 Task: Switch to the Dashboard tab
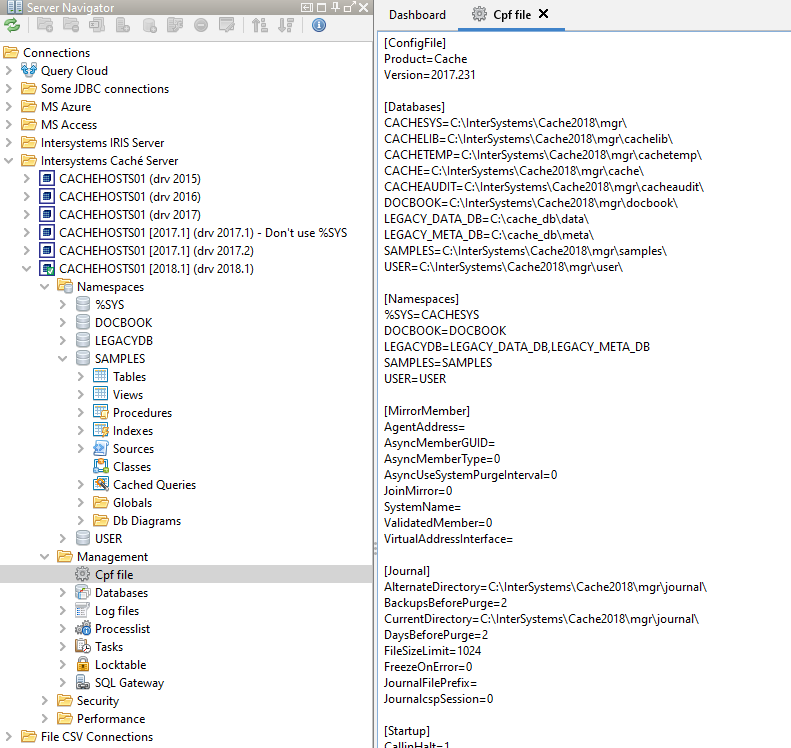[417, 15]
